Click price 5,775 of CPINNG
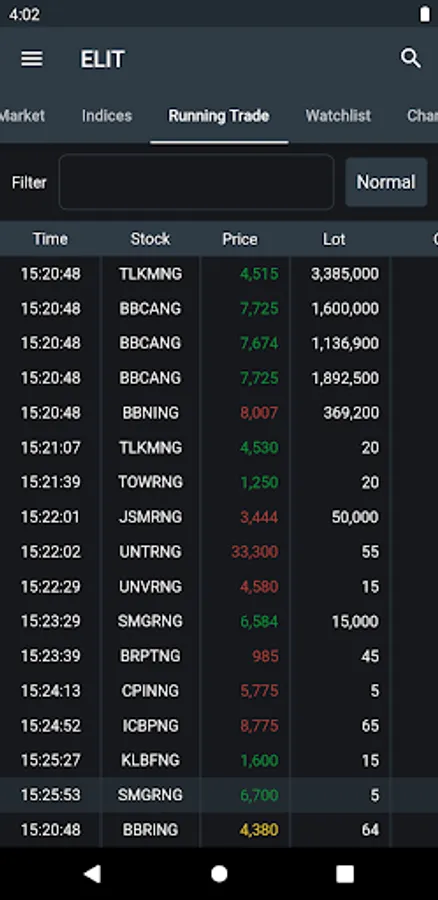Viewport: 438px width, 900px height. click(259, 690)
